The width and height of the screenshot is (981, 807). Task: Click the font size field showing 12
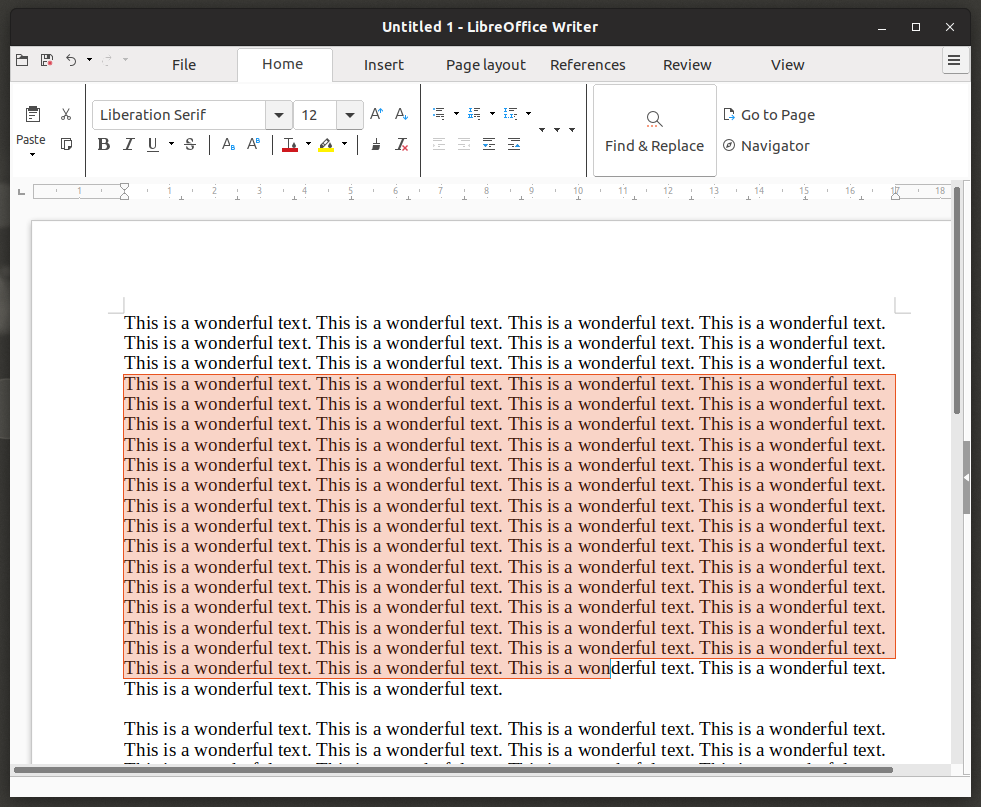315,115
